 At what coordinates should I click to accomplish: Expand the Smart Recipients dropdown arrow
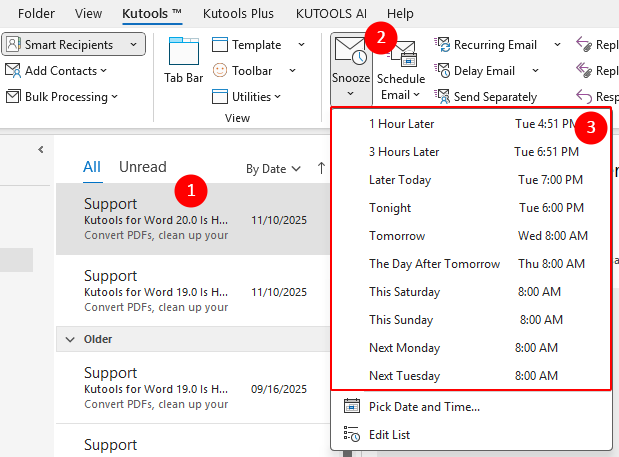[133, 44]
